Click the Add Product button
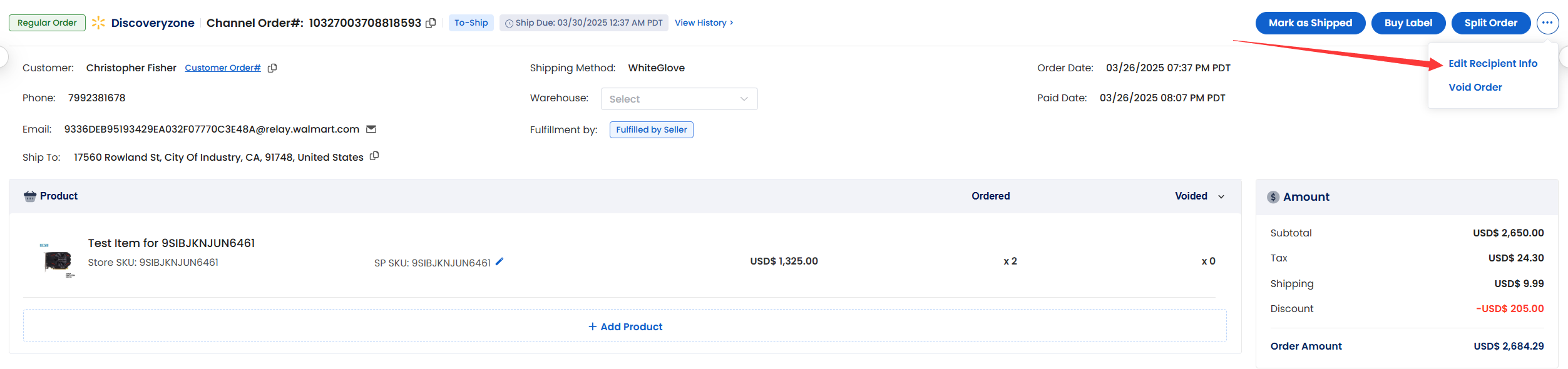The width and height of the screenshot is (1568, 369). click(x=625, y=326)
